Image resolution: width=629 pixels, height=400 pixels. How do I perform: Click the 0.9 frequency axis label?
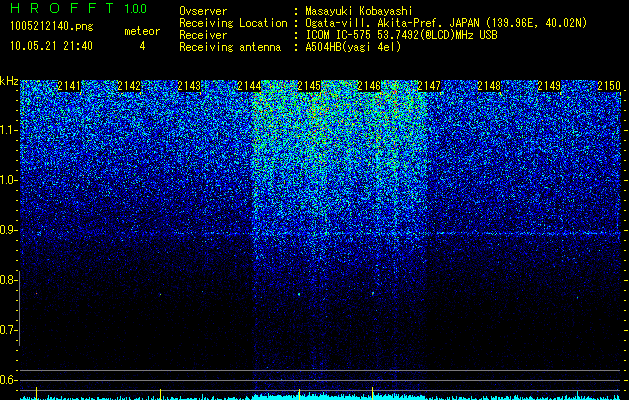[x=8, y=230]
